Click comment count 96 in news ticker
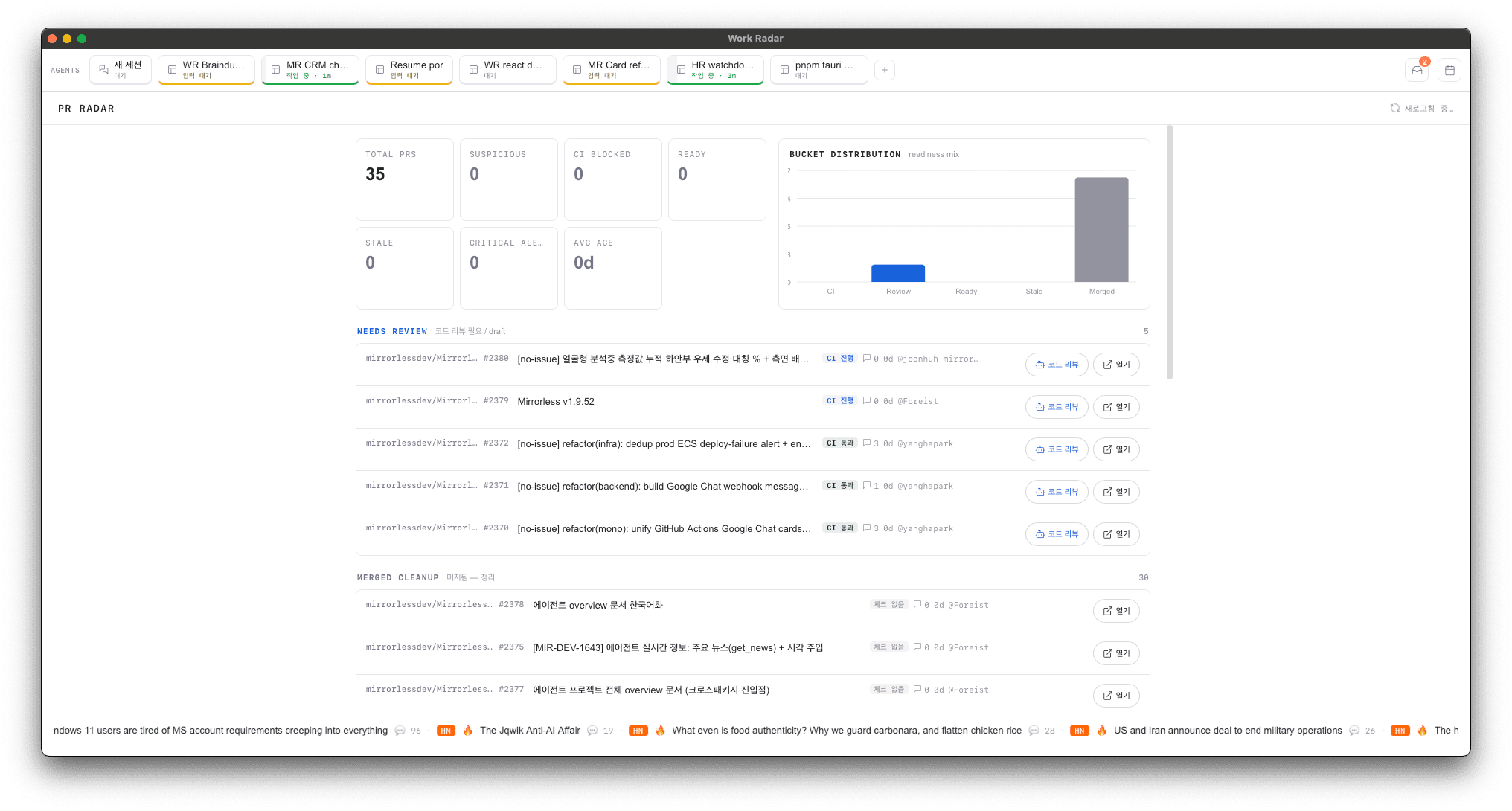Image resolution: width=1512 pixels, height=811 pixels. [416, 731]
